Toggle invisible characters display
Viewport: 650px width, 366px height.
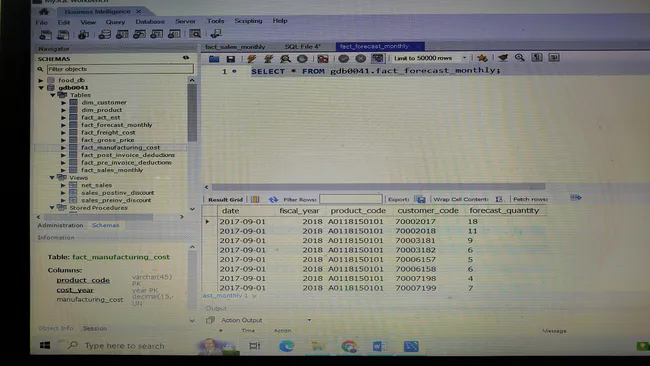(x=537, y=57)
